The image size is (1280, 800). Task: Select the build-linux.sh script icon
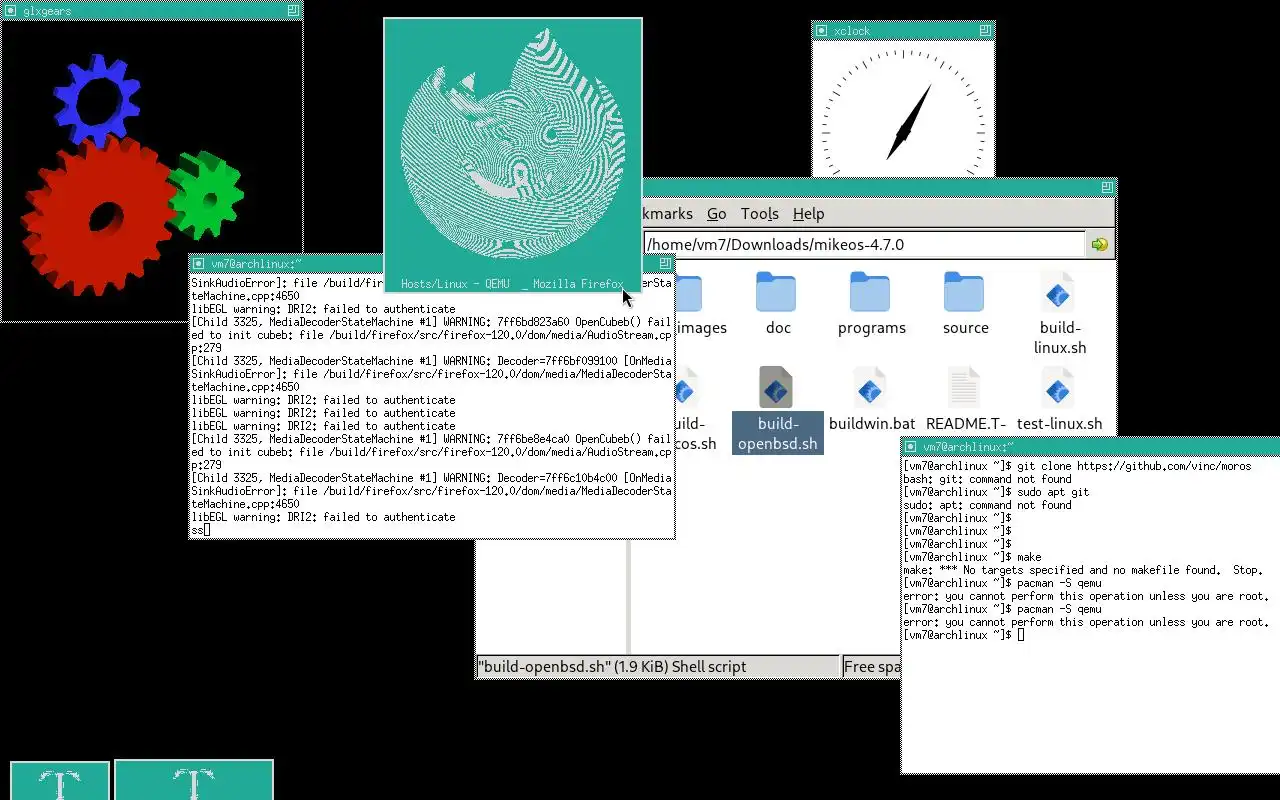point(1058,292)
